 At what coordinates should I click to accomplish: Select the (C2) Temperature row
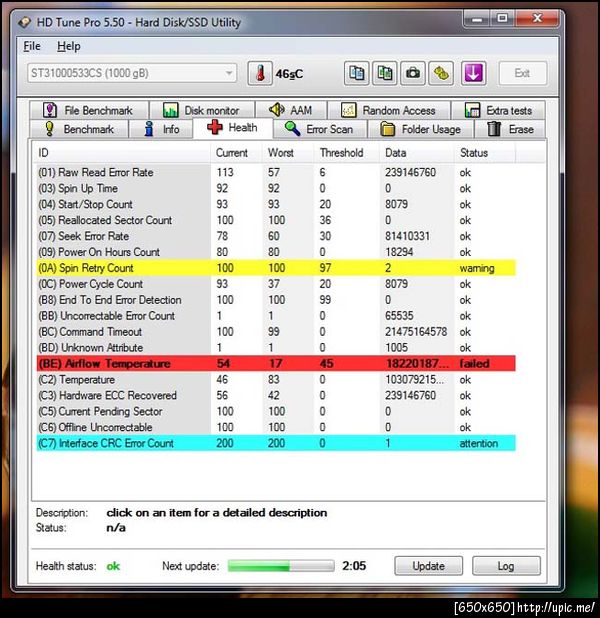(276, 380)
